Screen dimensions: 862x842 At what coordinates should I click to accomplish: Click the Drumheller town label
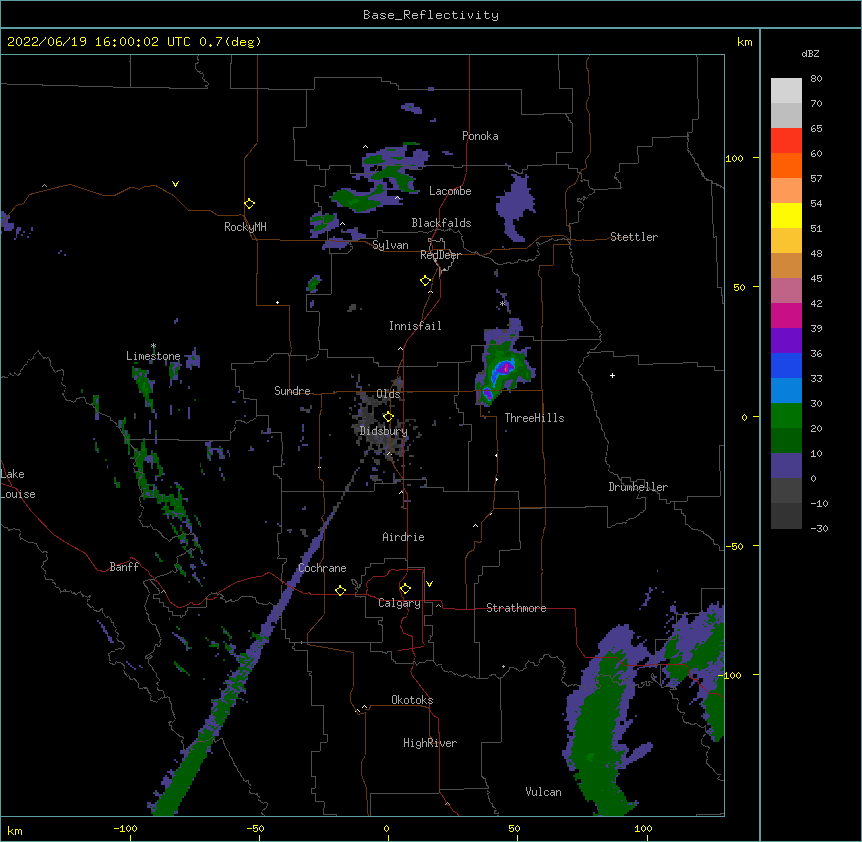[638, 487]
